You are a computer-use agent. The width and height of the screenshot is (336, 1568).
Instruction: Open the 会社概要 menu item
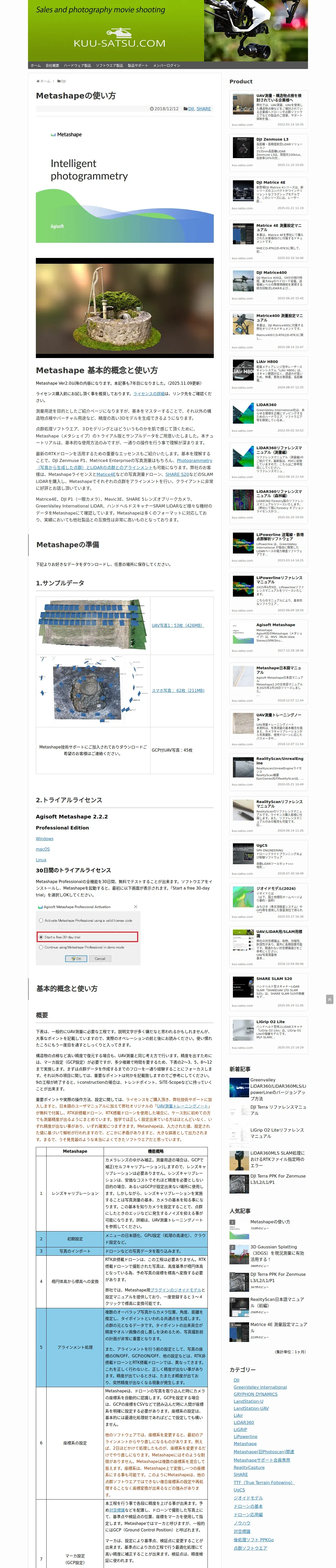click(x=52, y=65)
